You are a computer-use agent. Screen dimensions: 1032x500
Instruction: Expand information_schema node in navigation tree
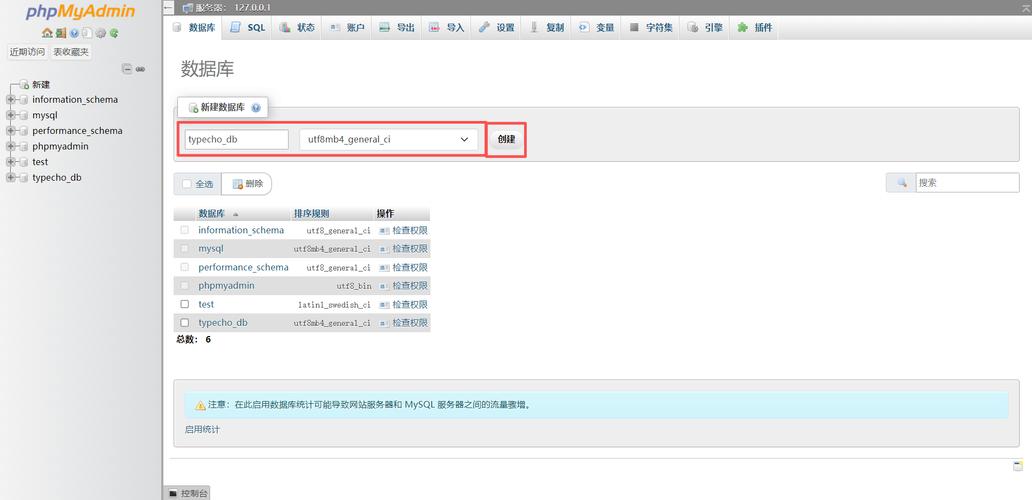click(x=11, y=99)
